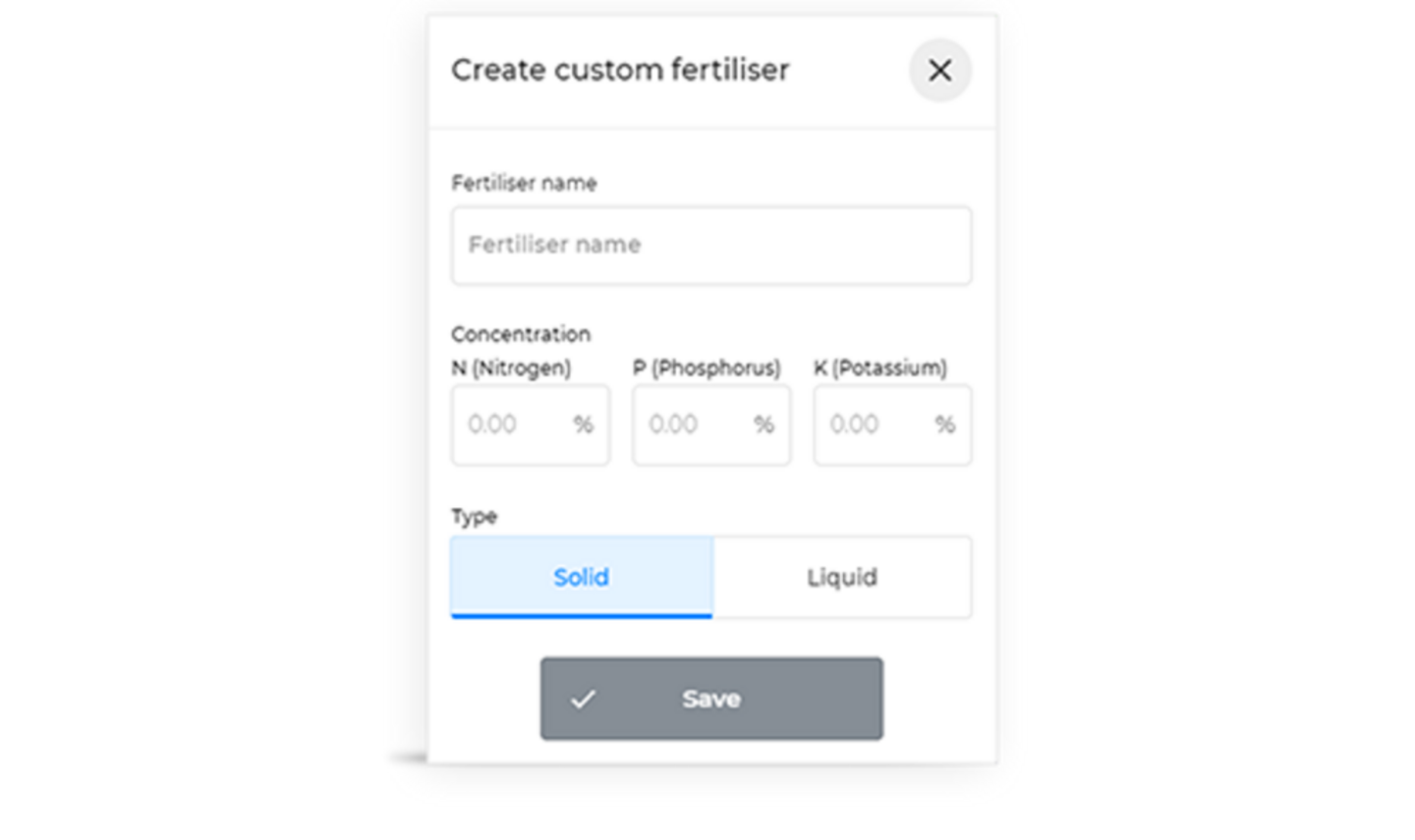Click the Concentration section label

(521, 334)
